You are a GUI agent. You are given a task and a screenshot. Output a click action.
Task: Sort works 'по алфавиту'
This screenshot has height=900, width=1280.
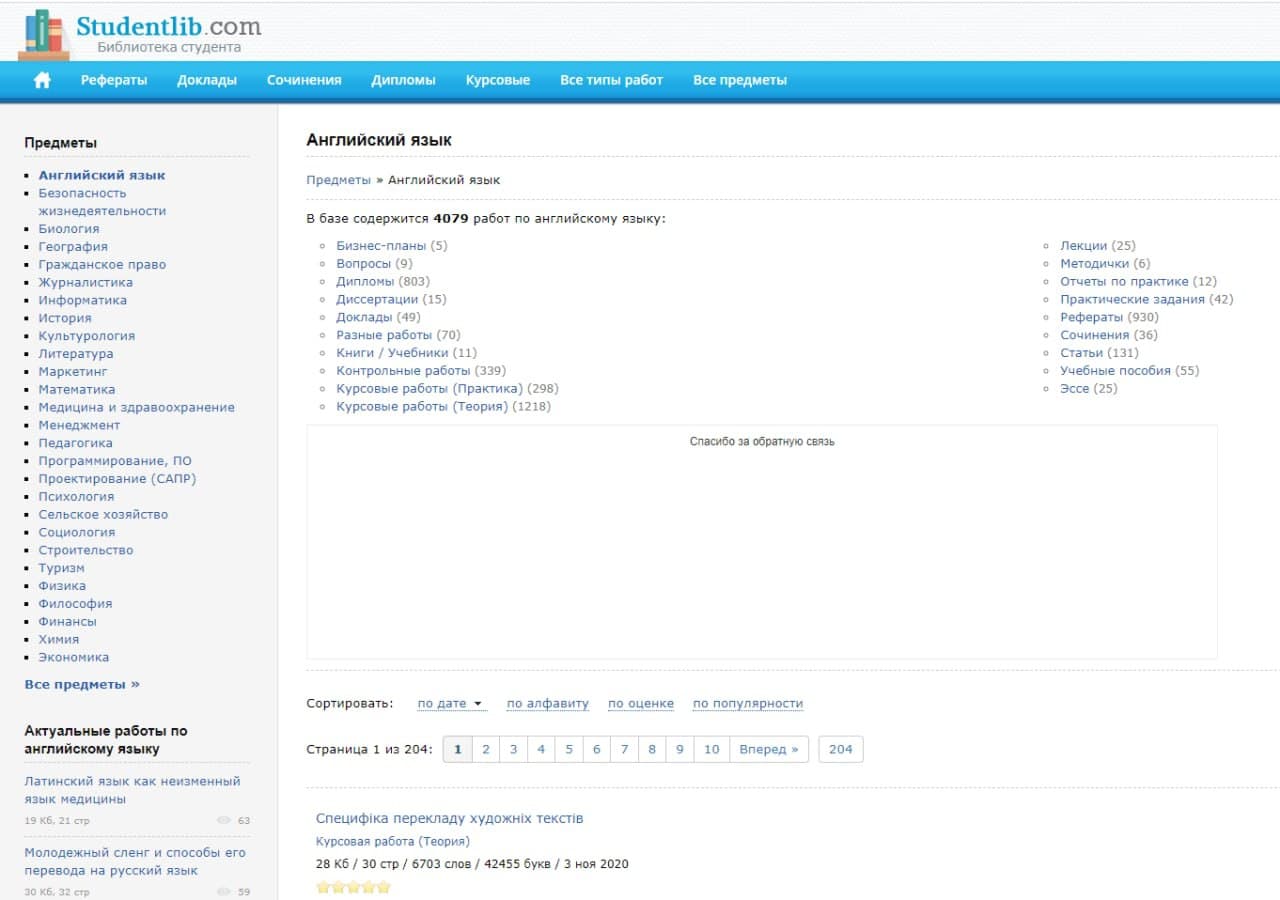click(548, 703)
